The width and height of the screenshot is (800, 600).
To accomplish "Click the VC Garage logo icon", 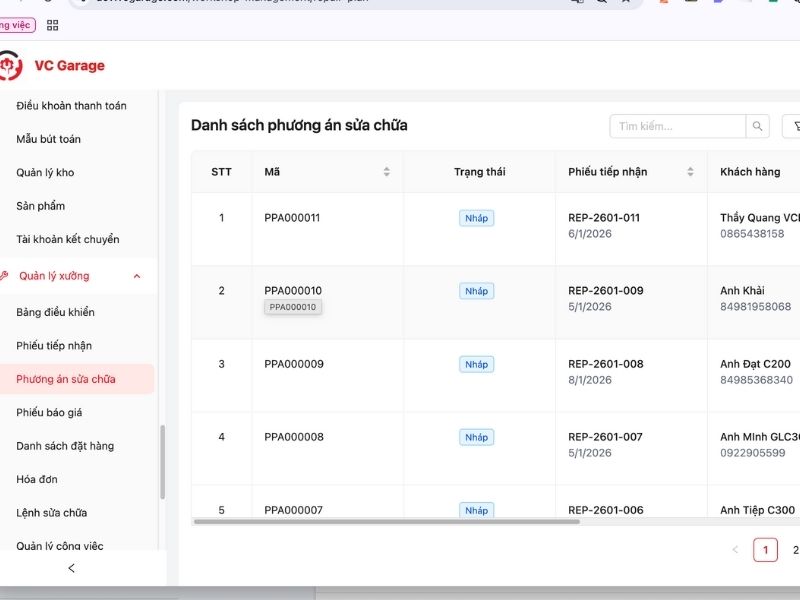I will (10, 66).
